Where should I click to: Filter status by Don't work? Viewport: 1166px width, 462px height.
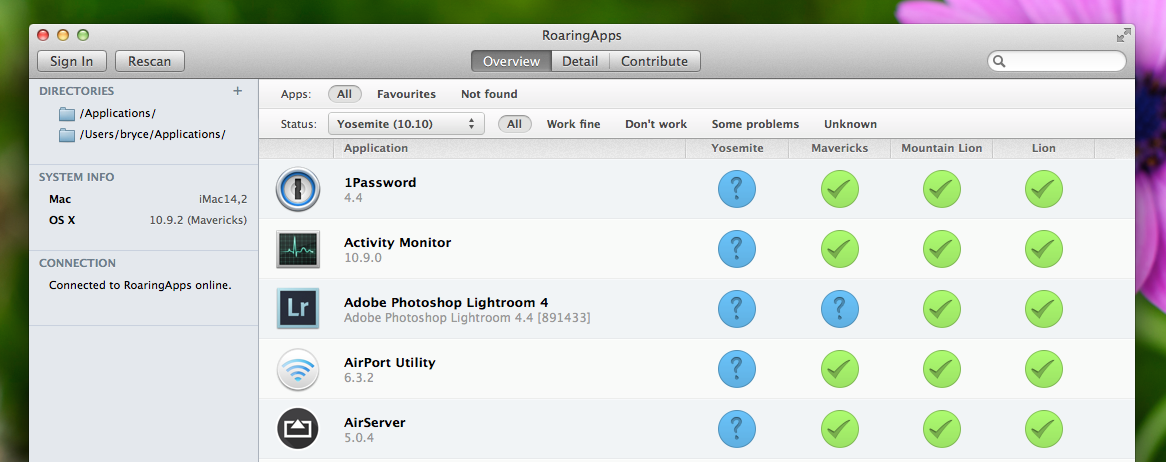coord(656,124)
